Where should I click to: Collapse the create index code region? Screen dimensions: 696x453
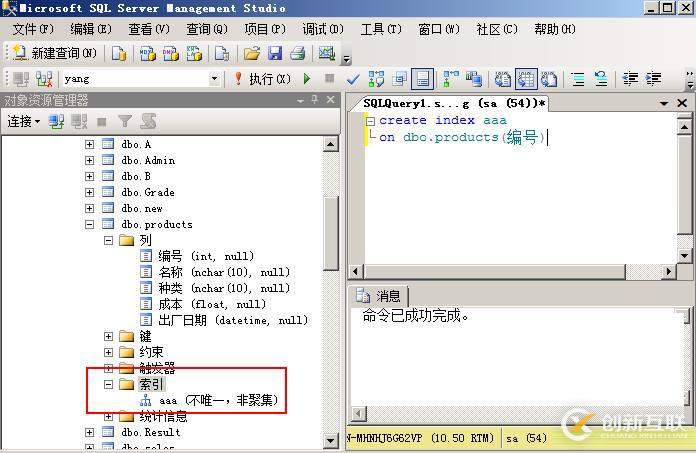[370, 121]
